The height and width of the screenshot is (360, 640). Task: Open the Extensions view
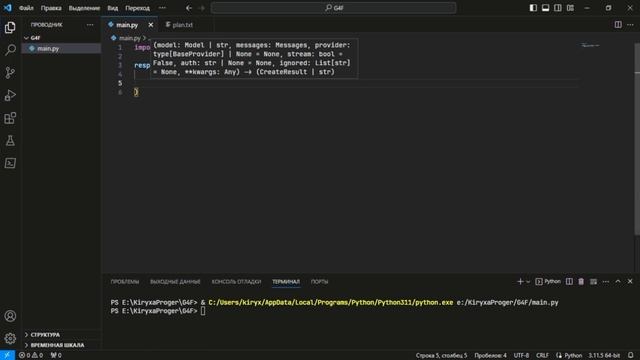click(10, 118)
